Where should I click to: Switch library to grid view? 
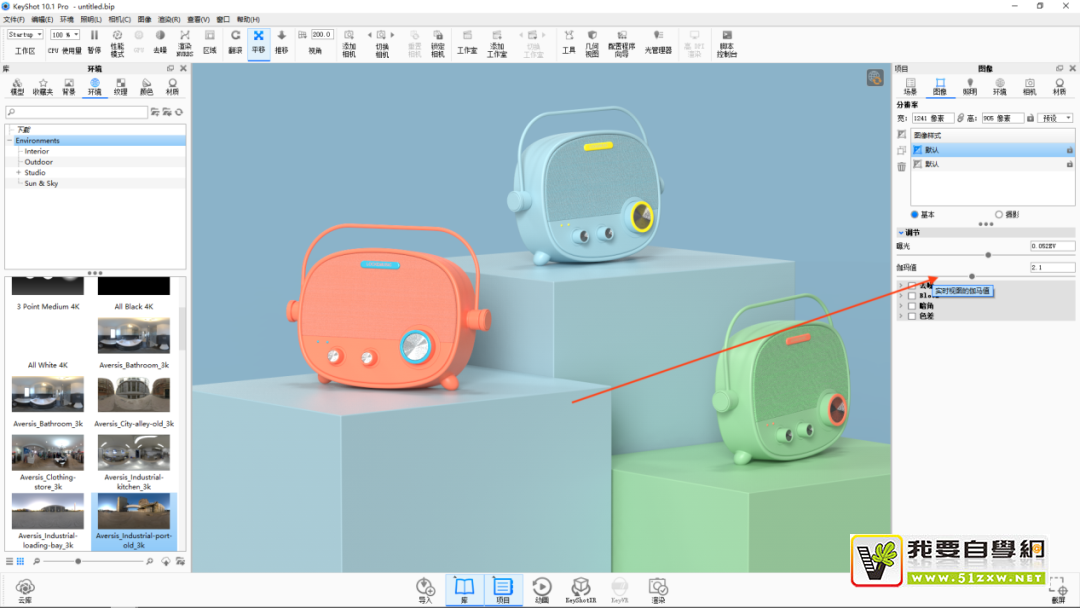(x=21, y=561)
